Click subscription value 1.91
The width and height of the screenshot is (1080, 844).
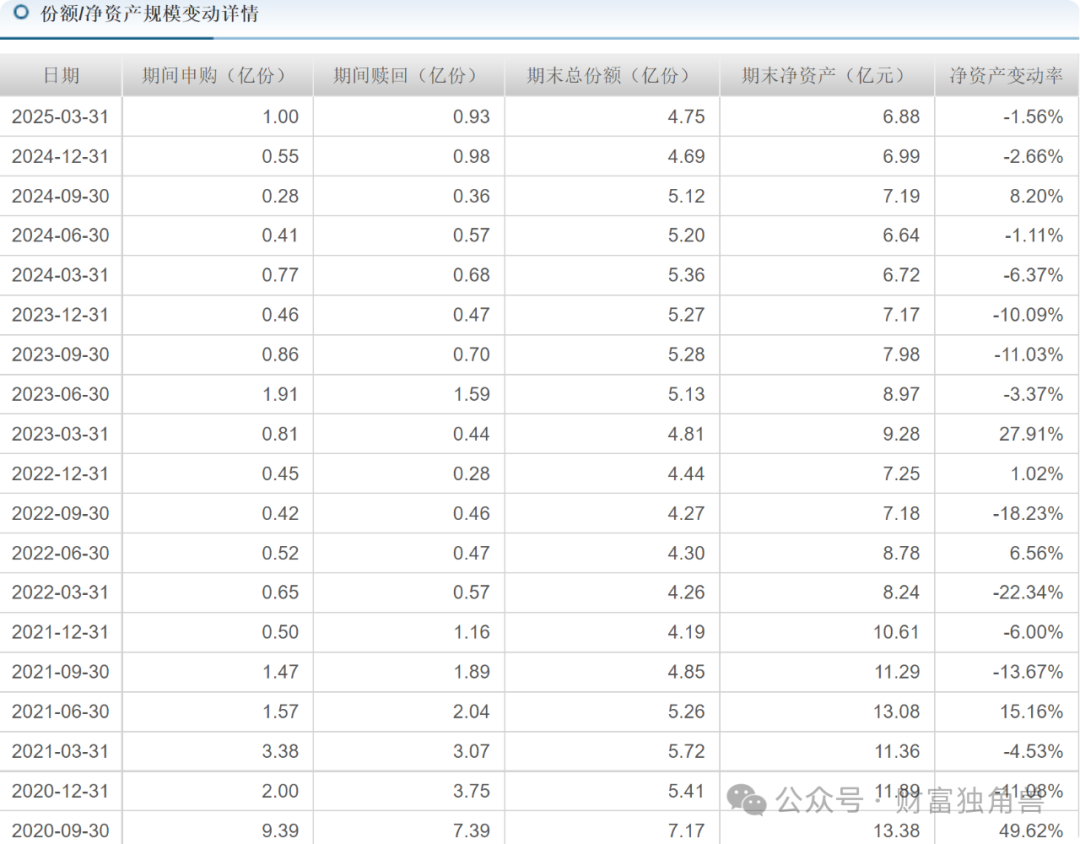point(280,394)
